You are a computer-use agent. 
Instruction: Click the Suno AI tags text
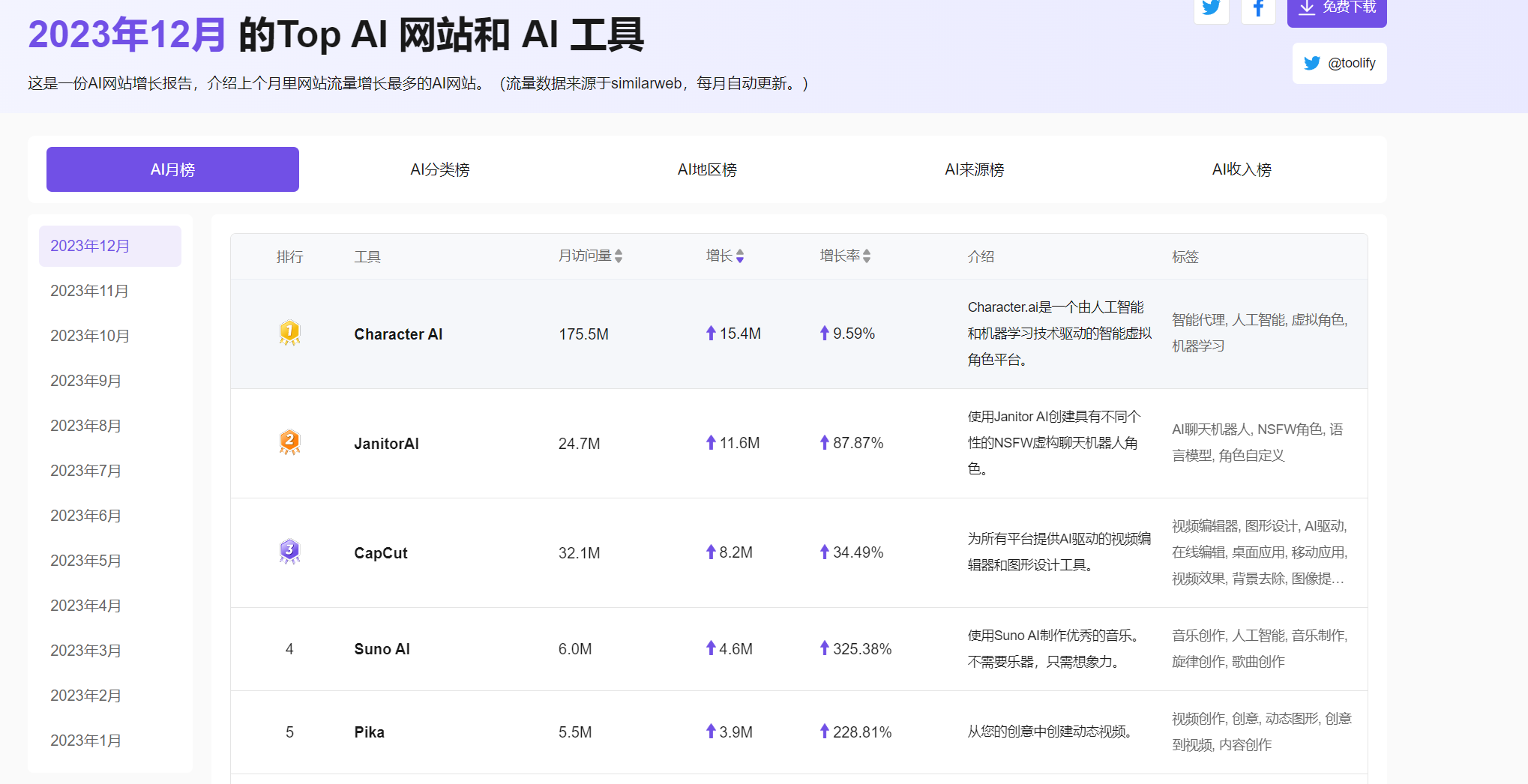[1260, 648]
